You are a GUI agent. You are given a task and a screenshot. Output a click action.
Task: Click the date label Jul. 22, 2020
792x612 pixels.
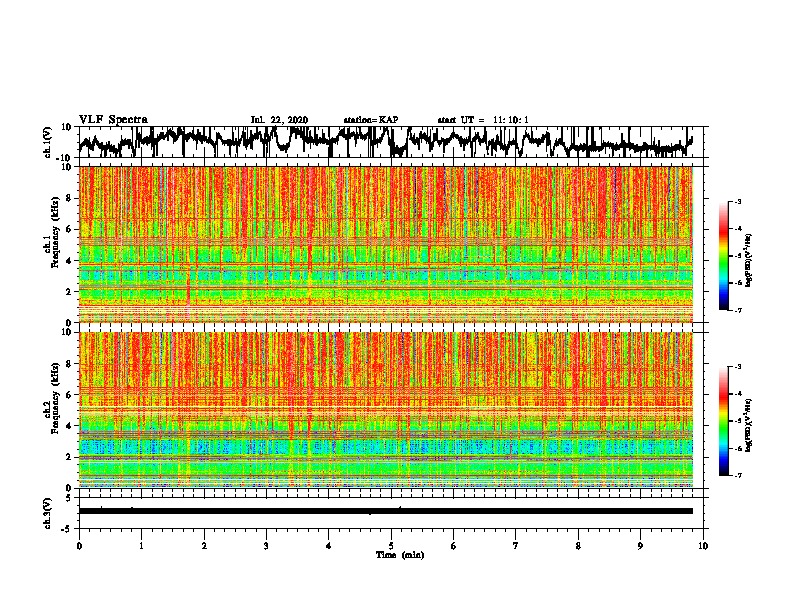tap(279, 120)
